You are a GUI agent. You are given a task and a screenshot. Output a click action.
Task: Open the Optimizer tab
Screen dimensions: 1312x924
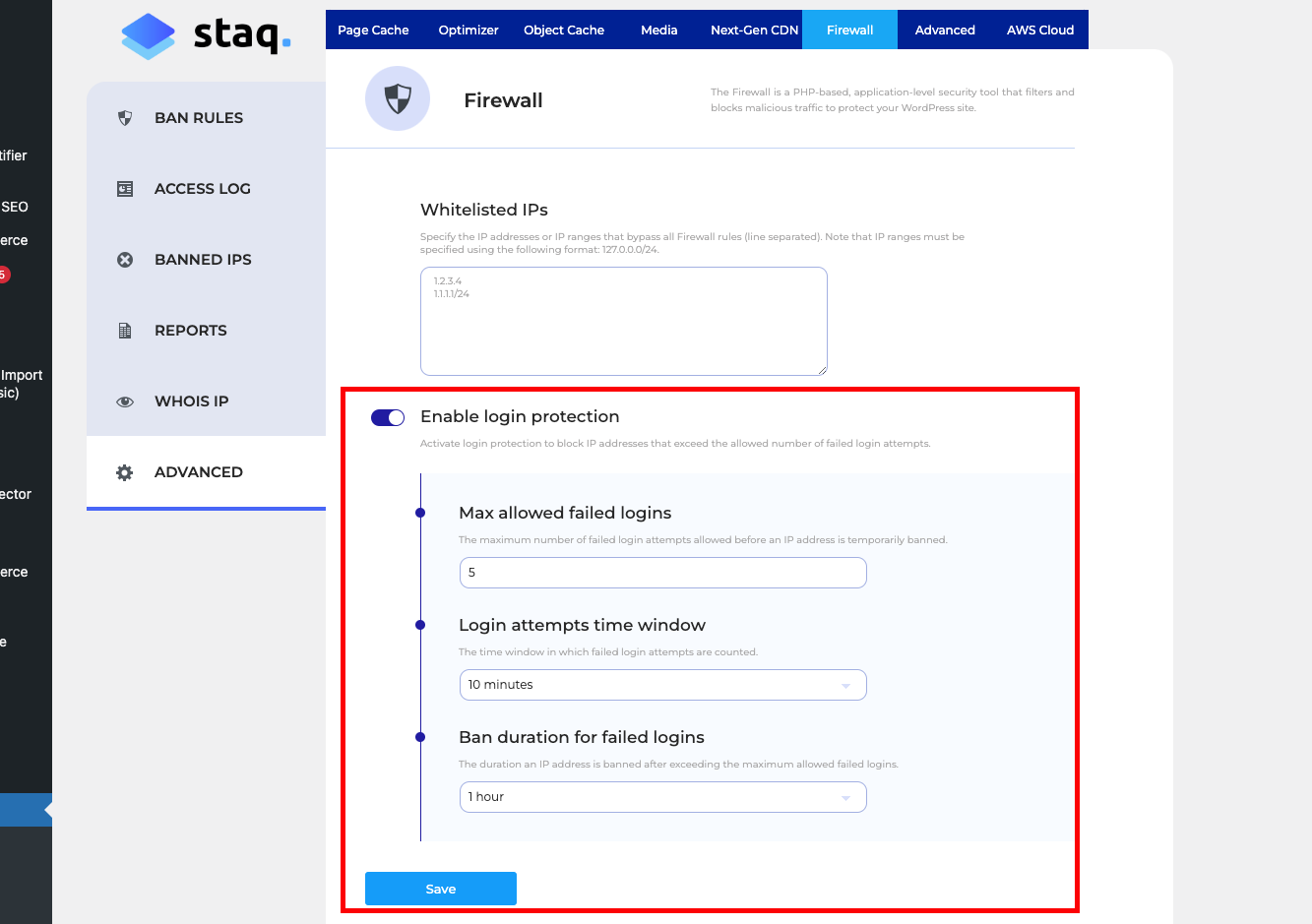(x=469, y=31)
